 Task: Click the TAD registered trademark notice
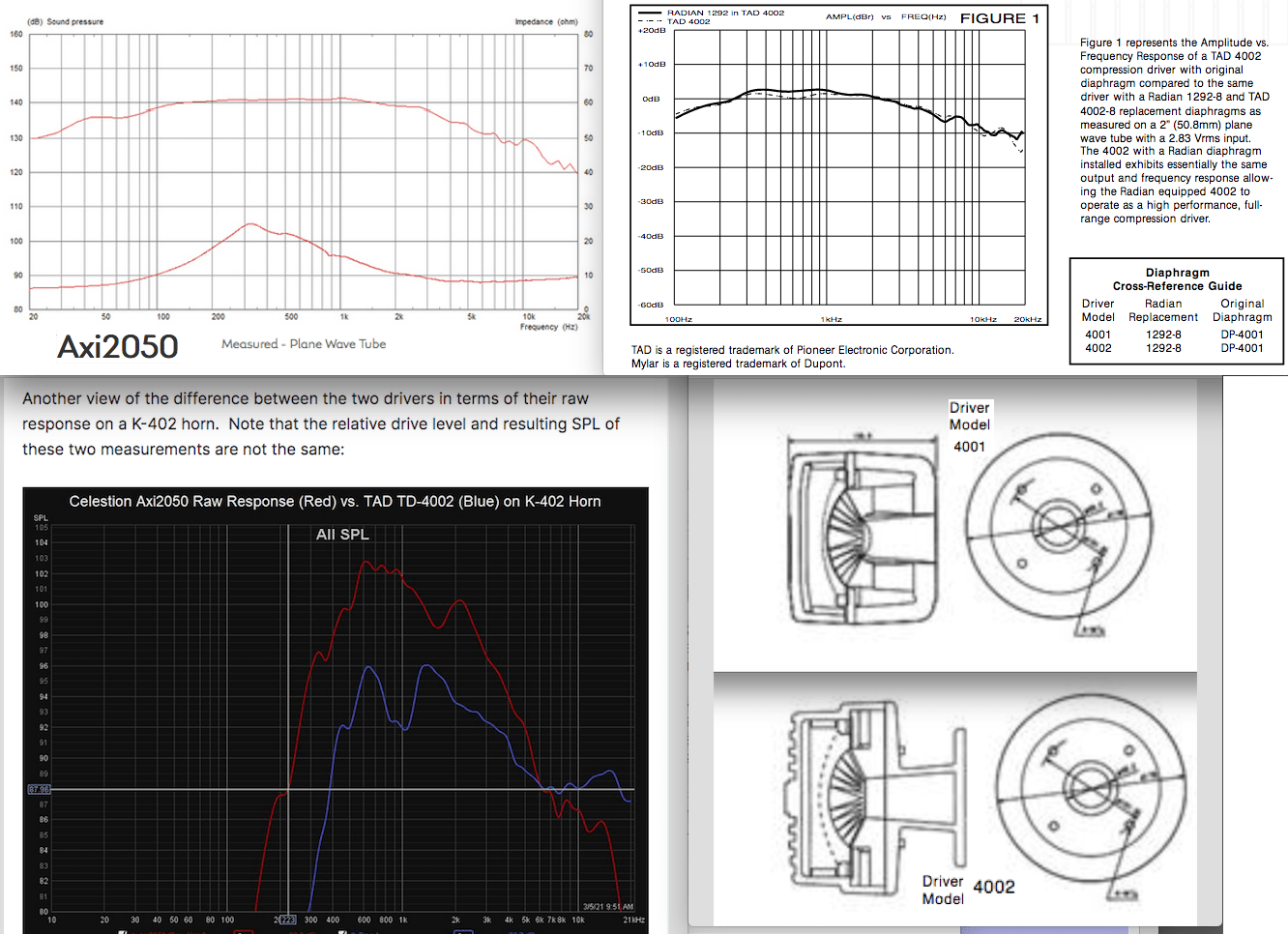(792, 350)
